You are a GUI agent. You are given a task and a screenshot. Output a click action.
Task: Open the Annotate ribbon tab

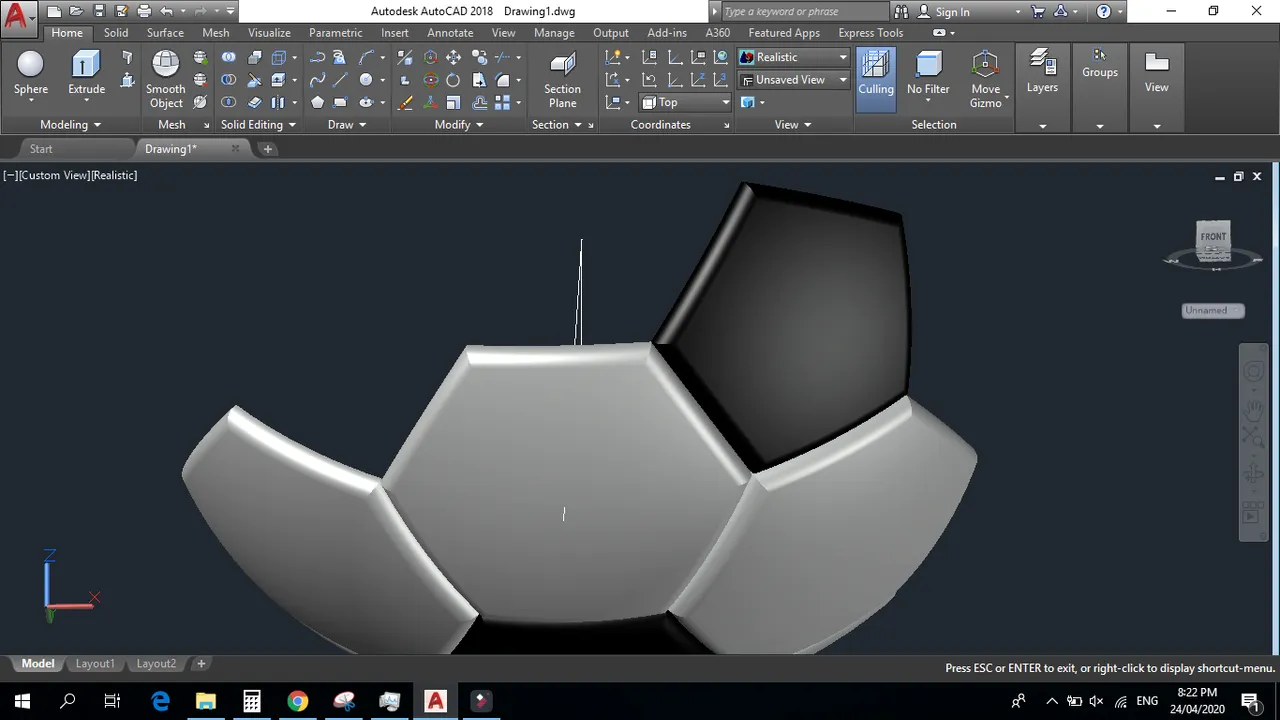450,33
